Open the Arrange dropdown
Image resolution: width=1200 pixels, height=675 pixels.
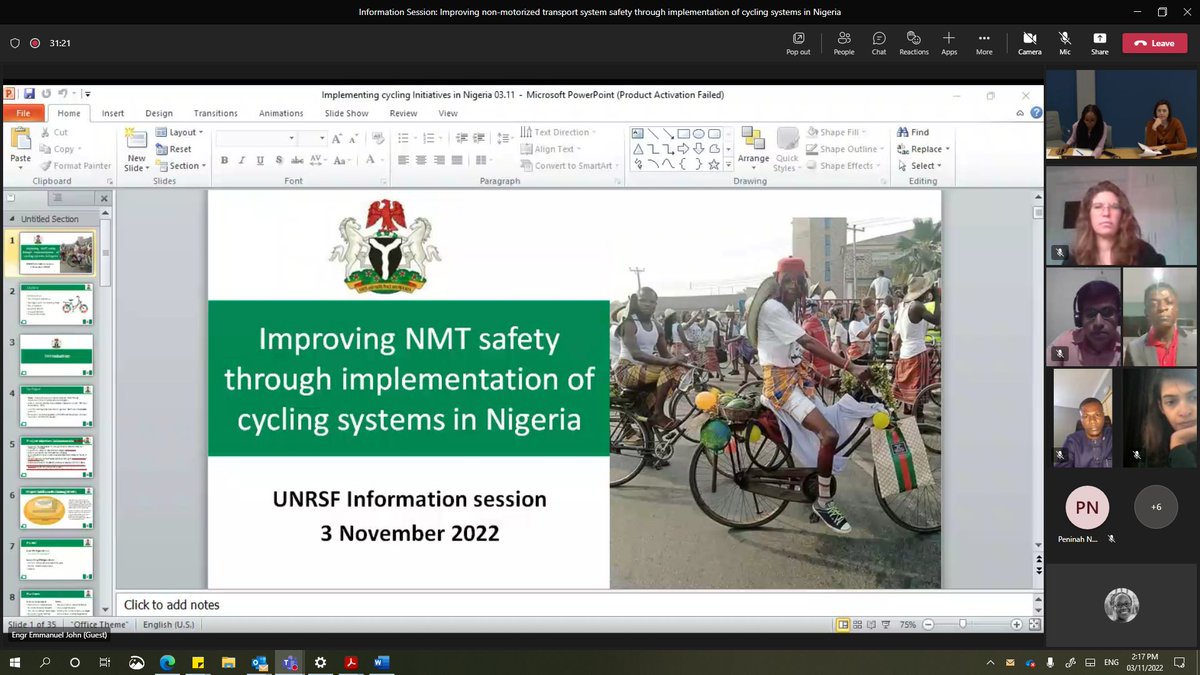coord(754,146)
